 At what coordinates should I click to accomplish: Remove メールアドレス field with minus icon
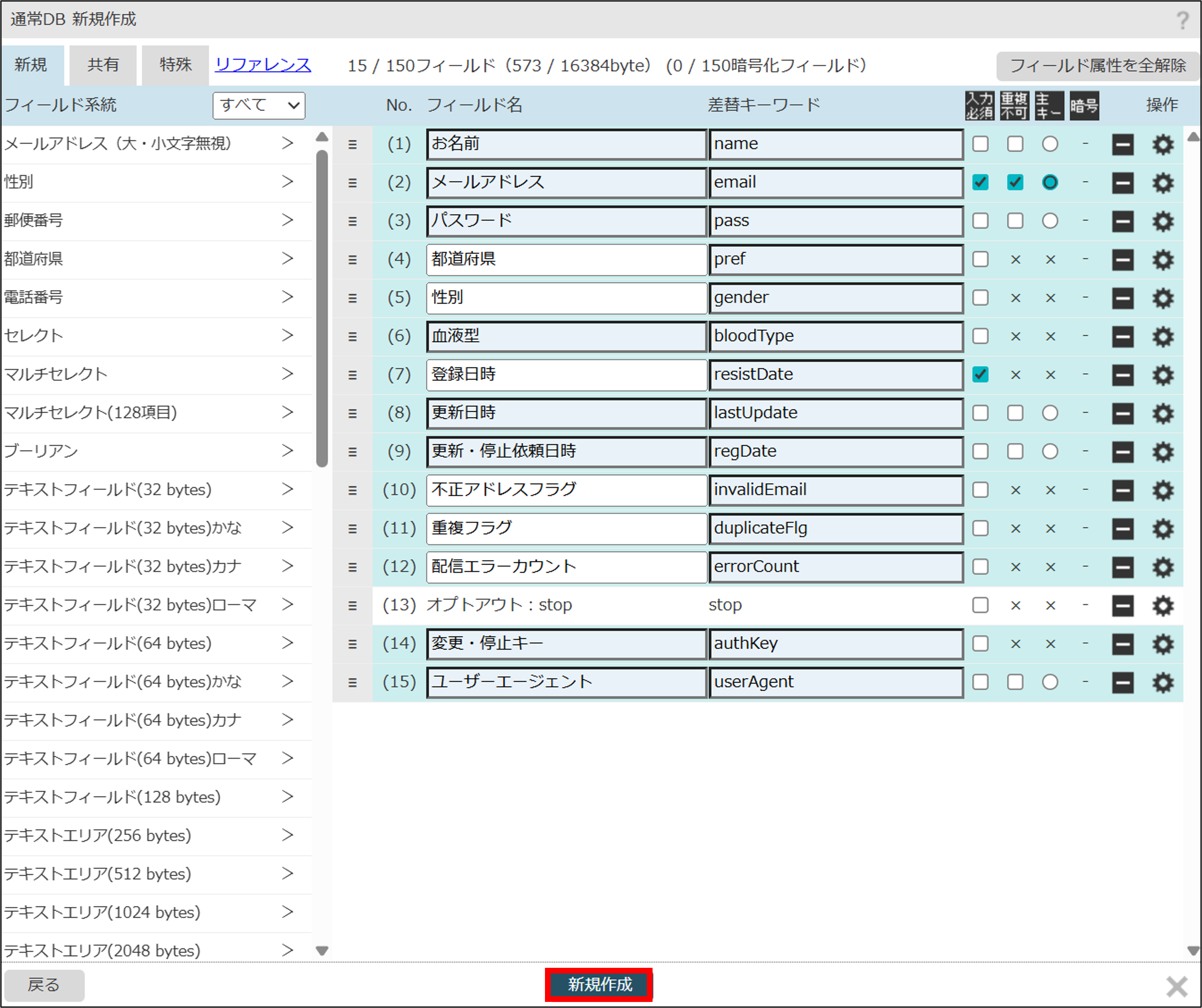pyautogui.click(x=1122, y=183)
